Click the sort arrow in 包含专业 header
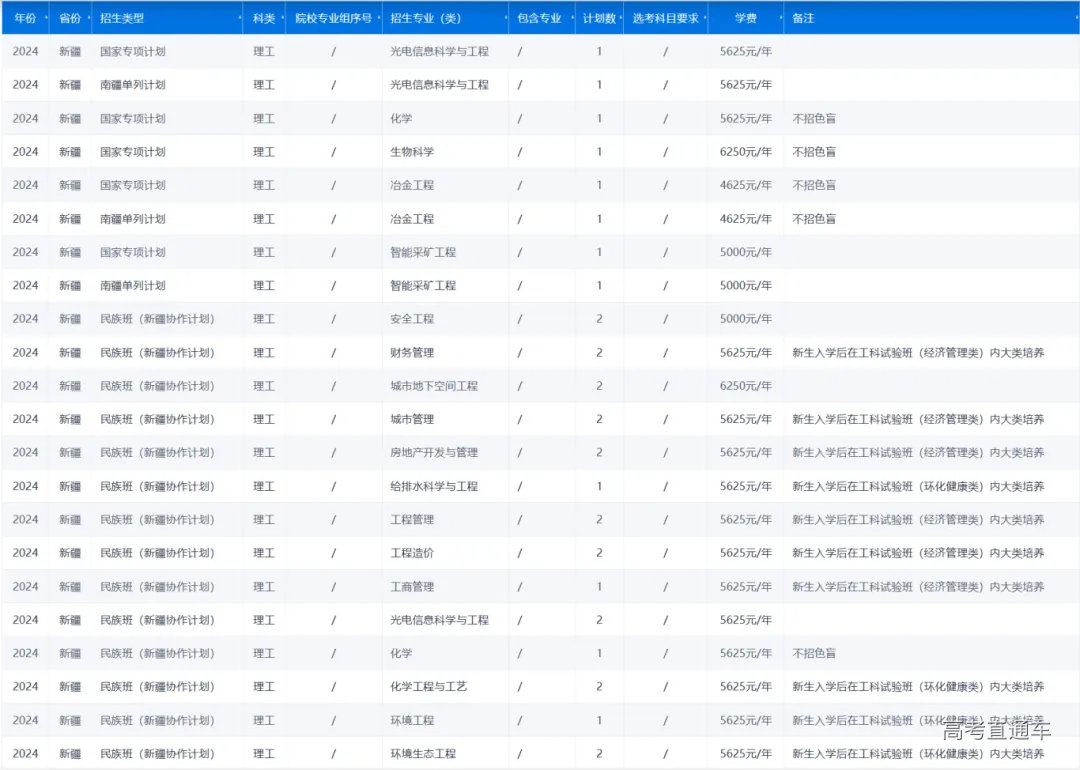Viewport: 1080px width, 770px height. (x=572, y=19)
